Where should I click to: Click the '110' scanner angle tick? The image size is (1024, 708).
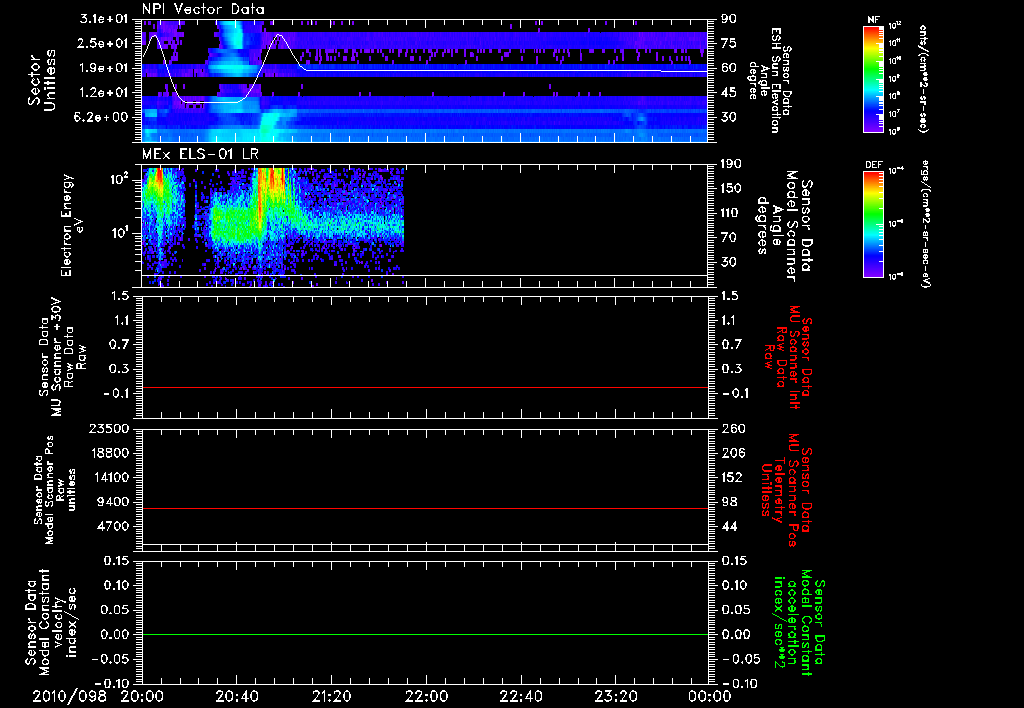[x=731, y=213]
